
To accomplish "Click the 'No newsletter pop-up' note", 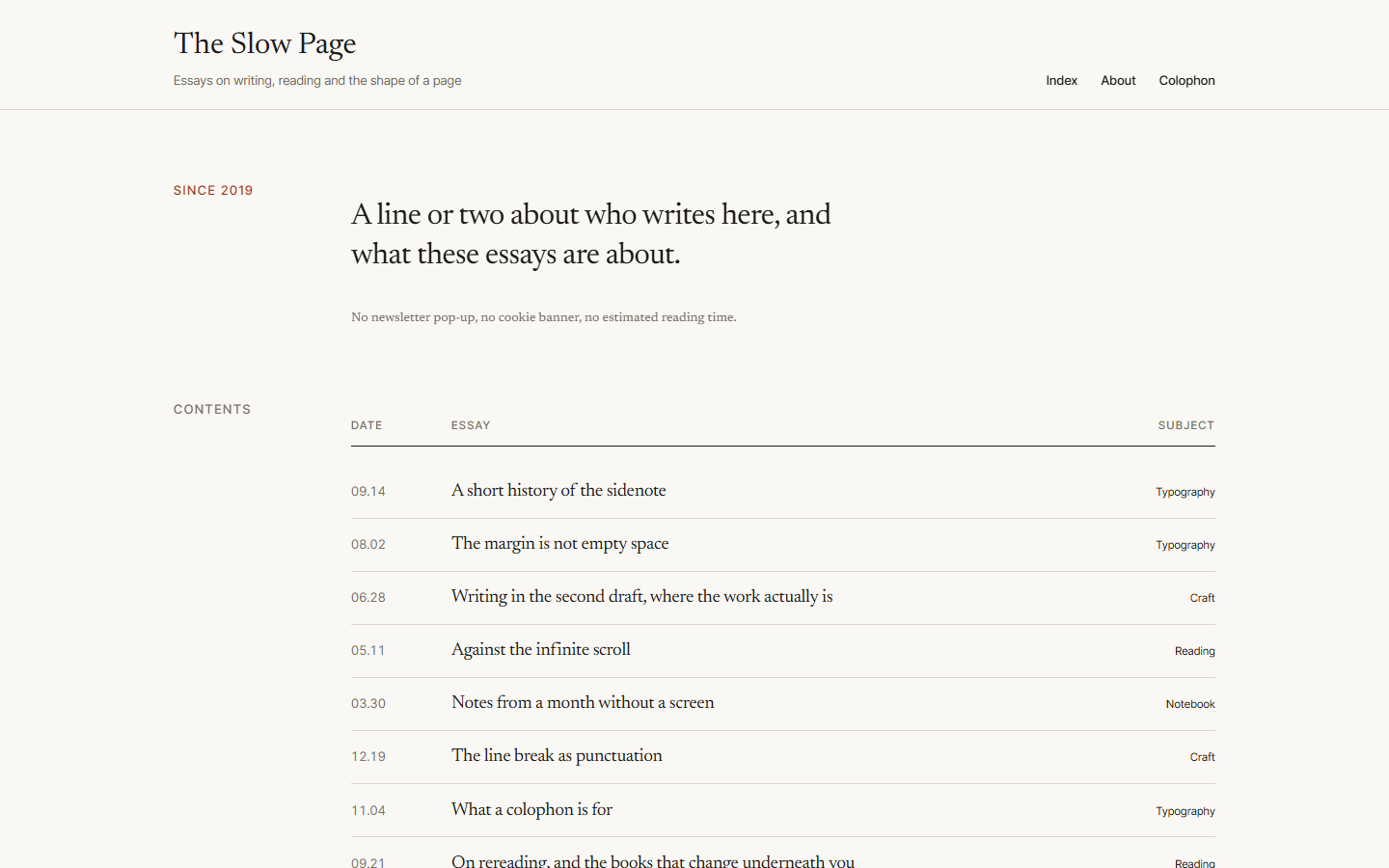I will click(x=544, y=317).
